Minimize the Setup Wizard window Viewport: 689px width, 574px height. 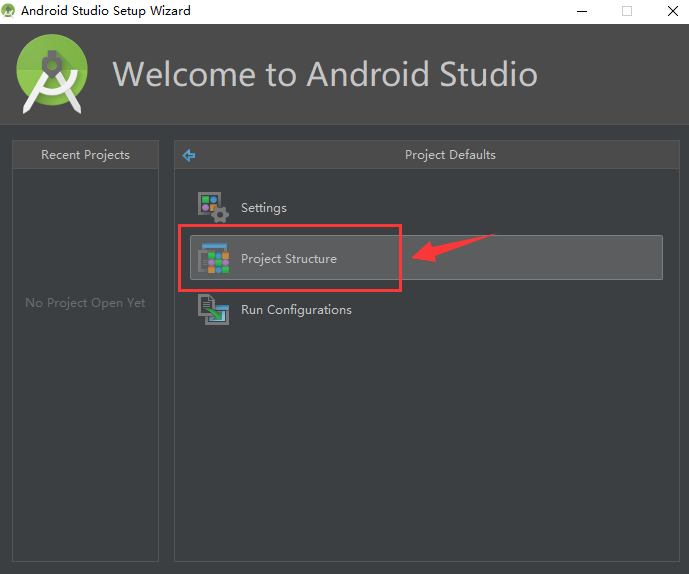coord(582,11)
